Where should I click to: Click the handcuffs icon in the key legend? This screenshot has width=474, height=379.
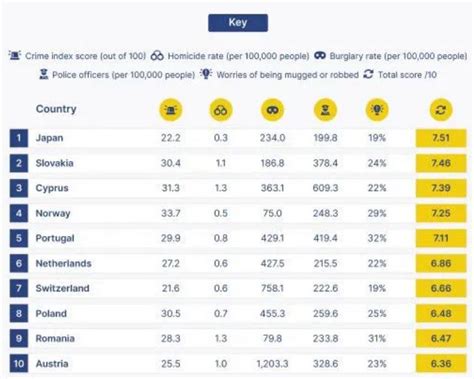[x=157, y=56]
